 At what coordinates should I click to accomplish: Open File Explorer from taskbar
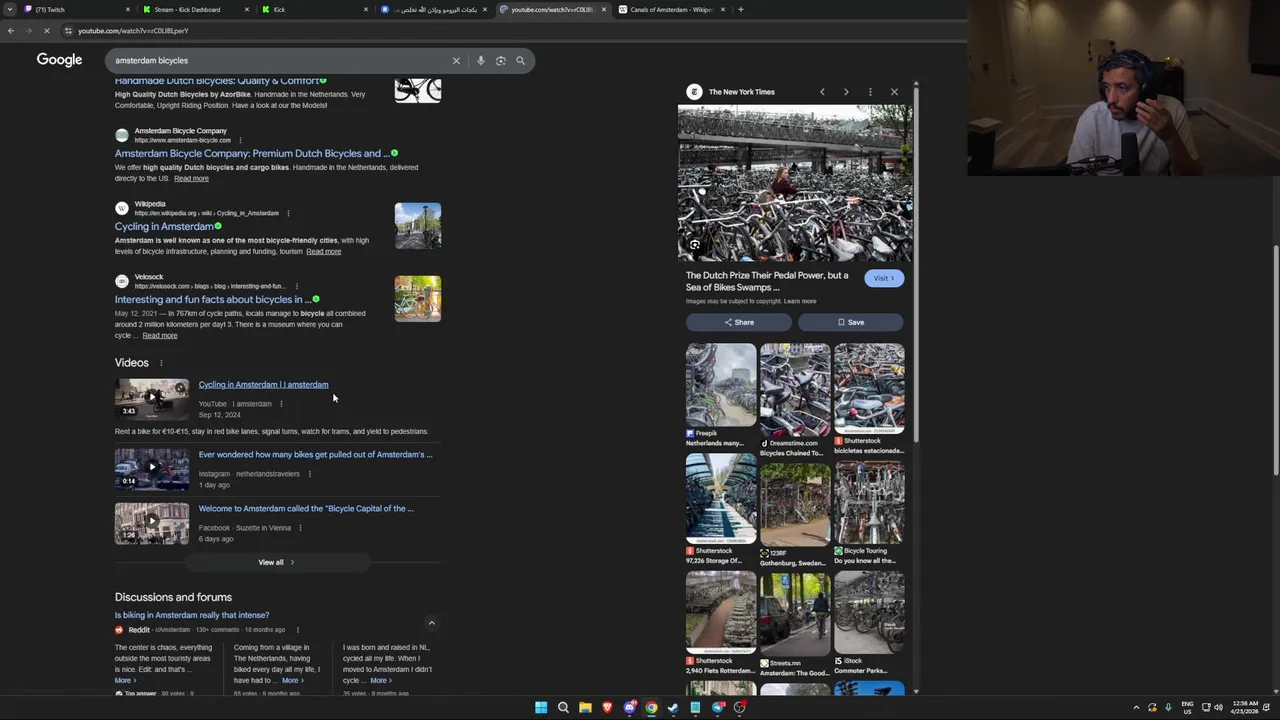[x=585, y=708]
